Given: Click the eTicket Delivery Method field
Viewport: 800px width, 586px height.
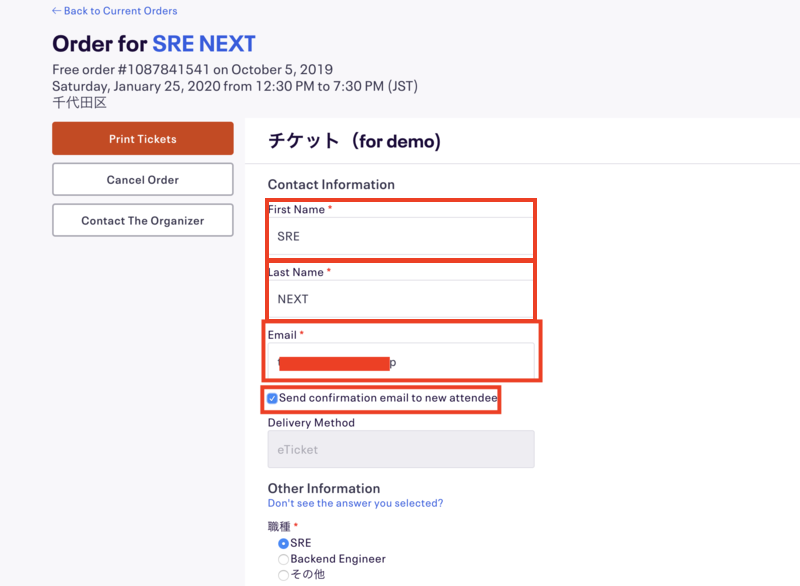Looking at the screenshot, I should (x=401, y=449).
